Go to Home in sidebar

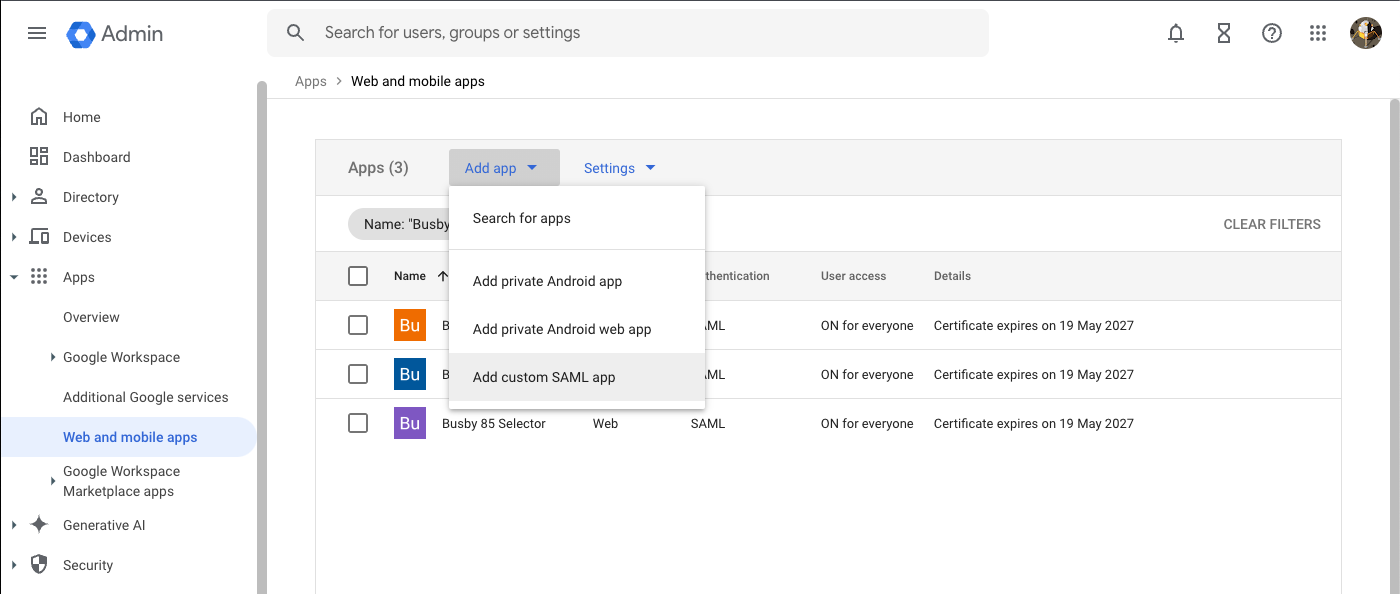[x=82, y=117]
